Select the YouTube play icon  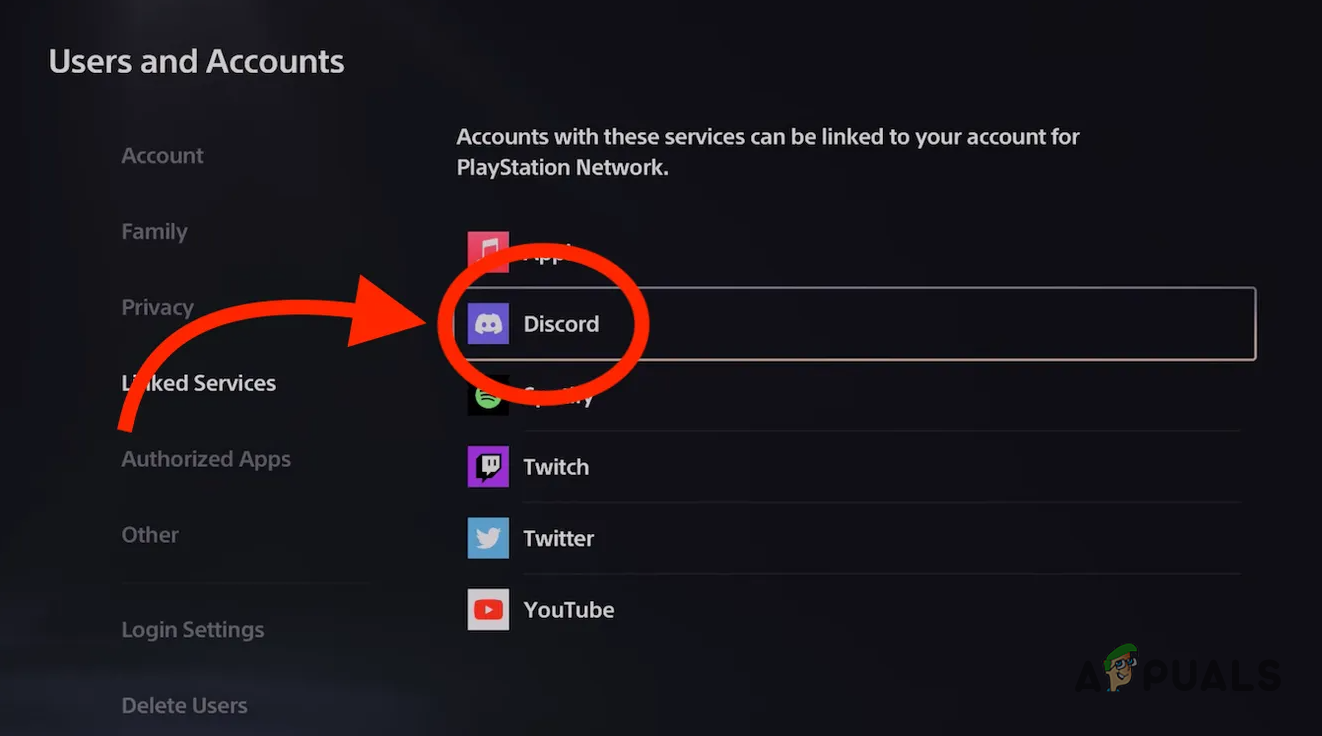[x=487, y=609]
